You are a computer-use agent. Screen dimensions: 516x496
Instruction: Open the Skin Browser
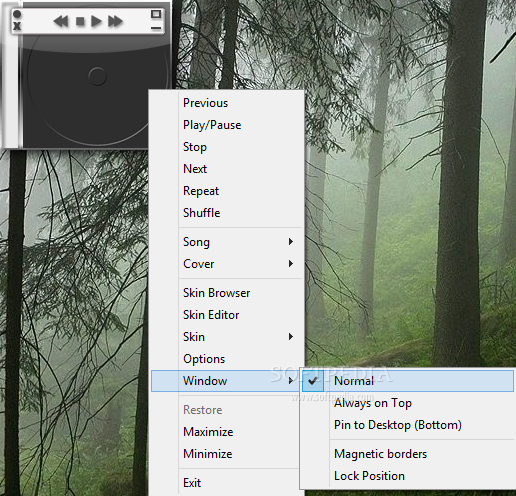click(227, 293)
